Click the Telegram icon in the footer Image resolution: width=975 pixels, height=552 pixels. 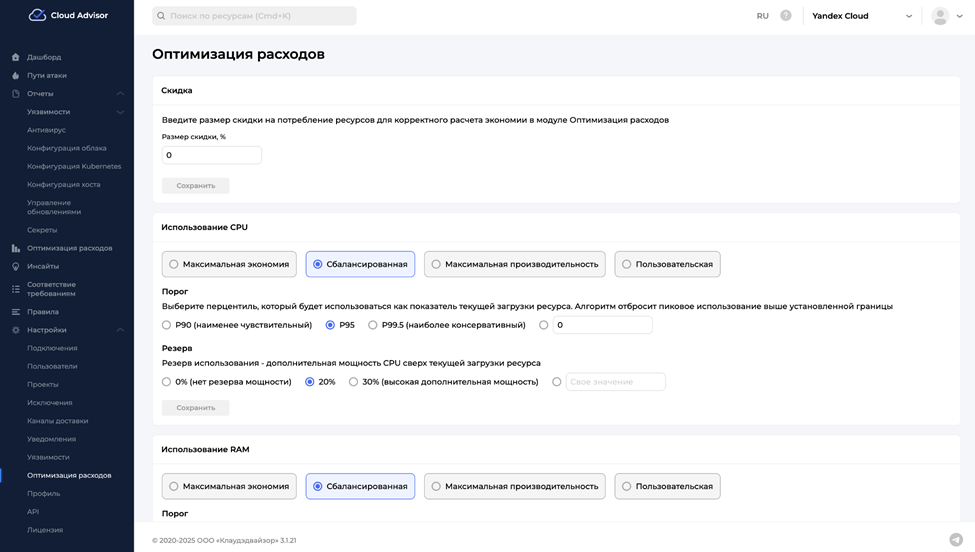point(956,540)
